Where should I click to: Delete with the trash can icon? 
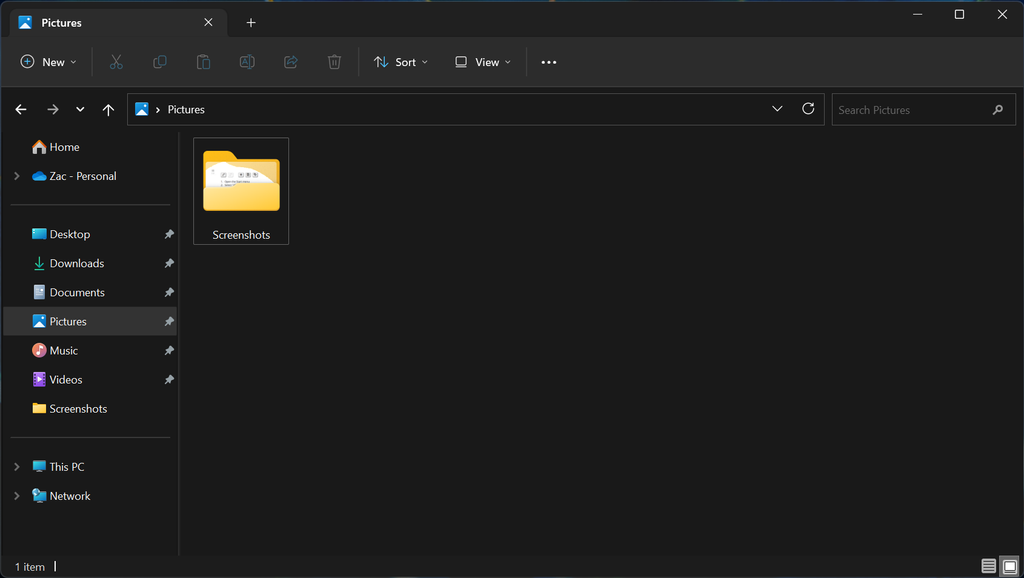click(x=334, y=61)
